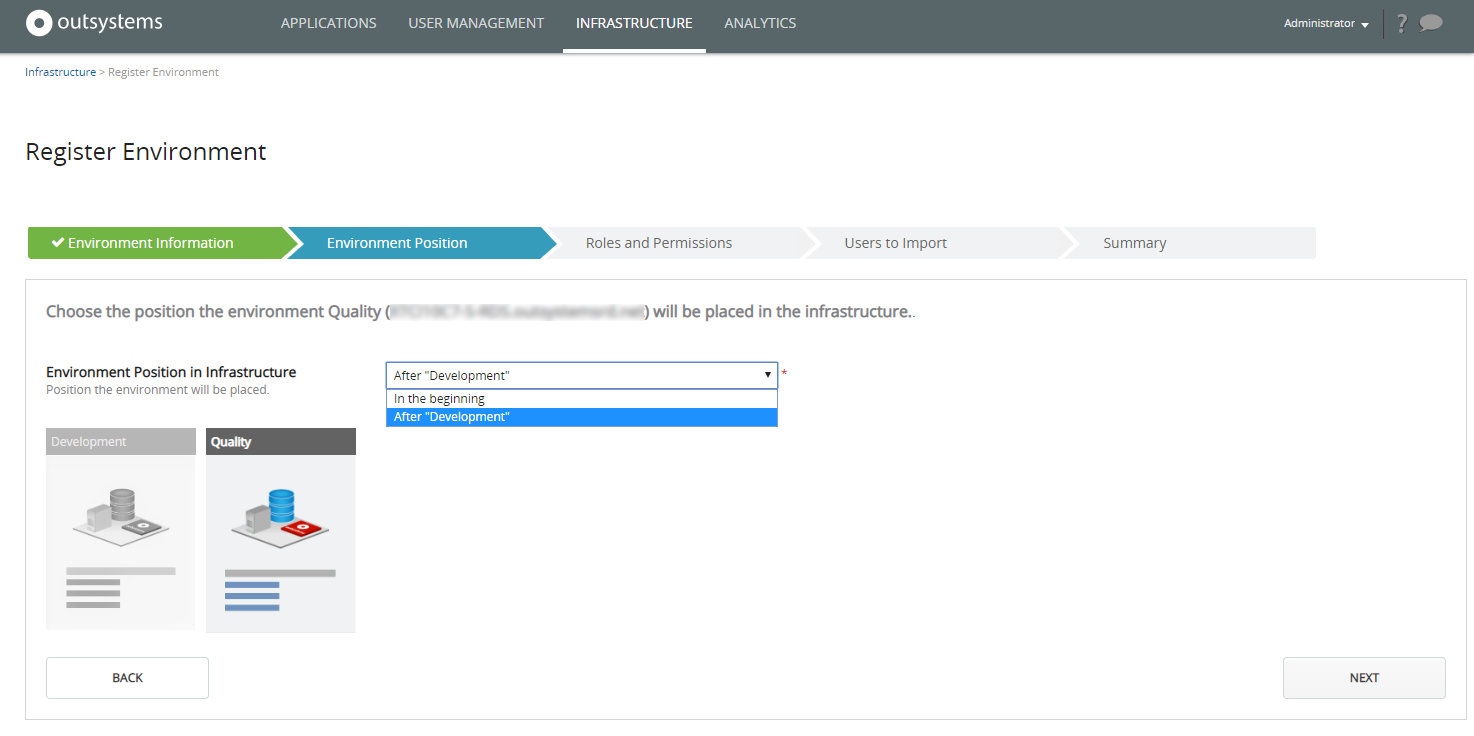Open the help question mark icon

[x=1401, y=23]
